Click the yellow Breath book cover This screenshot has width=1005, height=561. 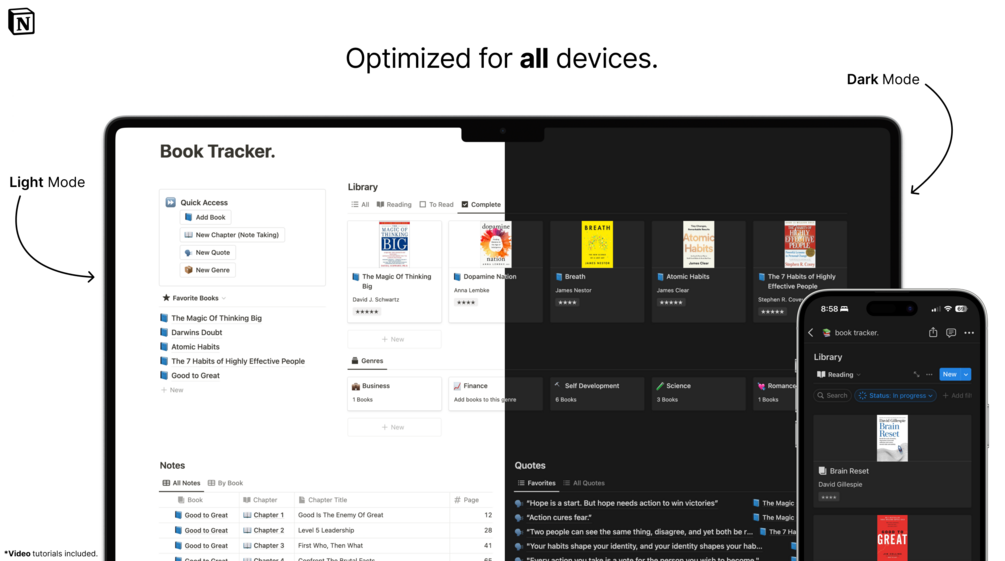click(x=597, y=244)
